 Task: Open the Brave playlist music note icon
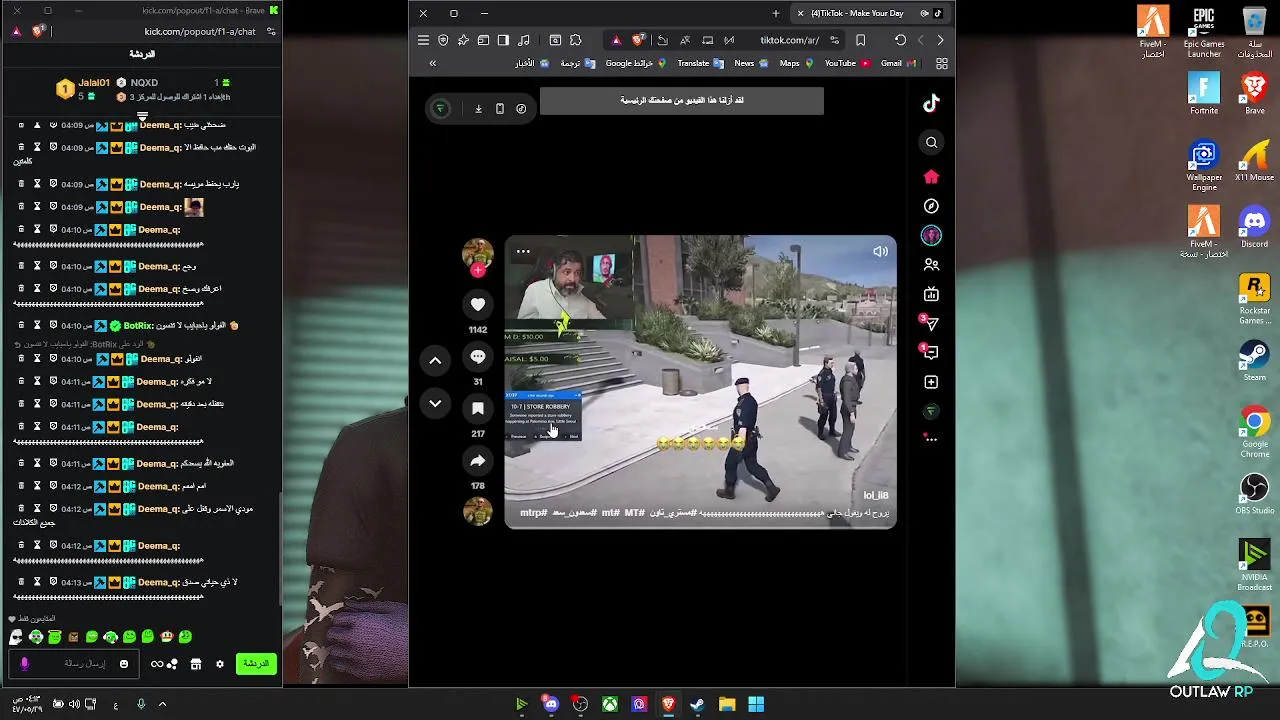pos(523,40)
